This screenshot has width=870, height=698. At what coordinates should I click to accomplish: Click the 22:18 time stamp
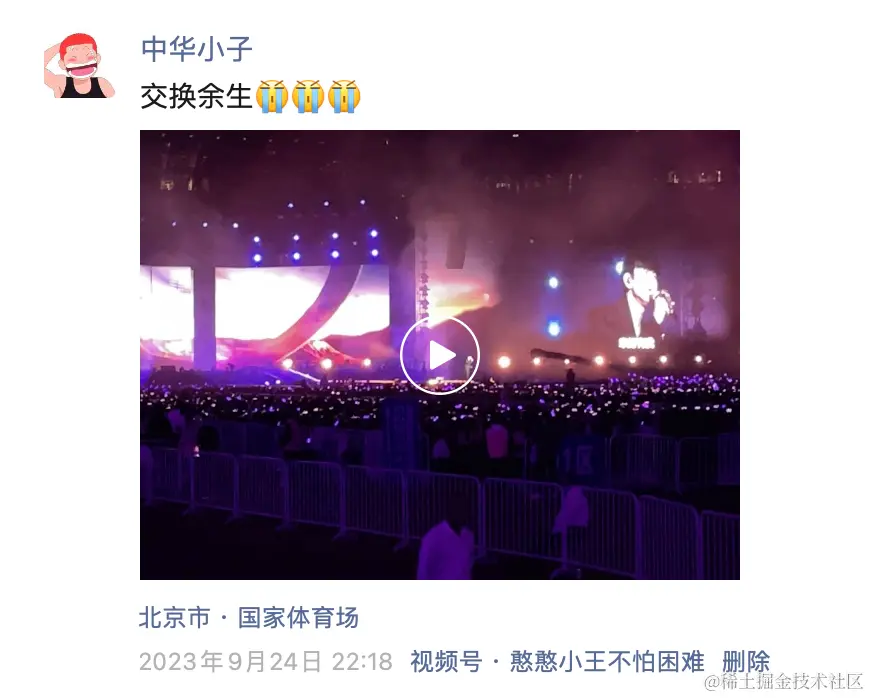click(362, 661)
